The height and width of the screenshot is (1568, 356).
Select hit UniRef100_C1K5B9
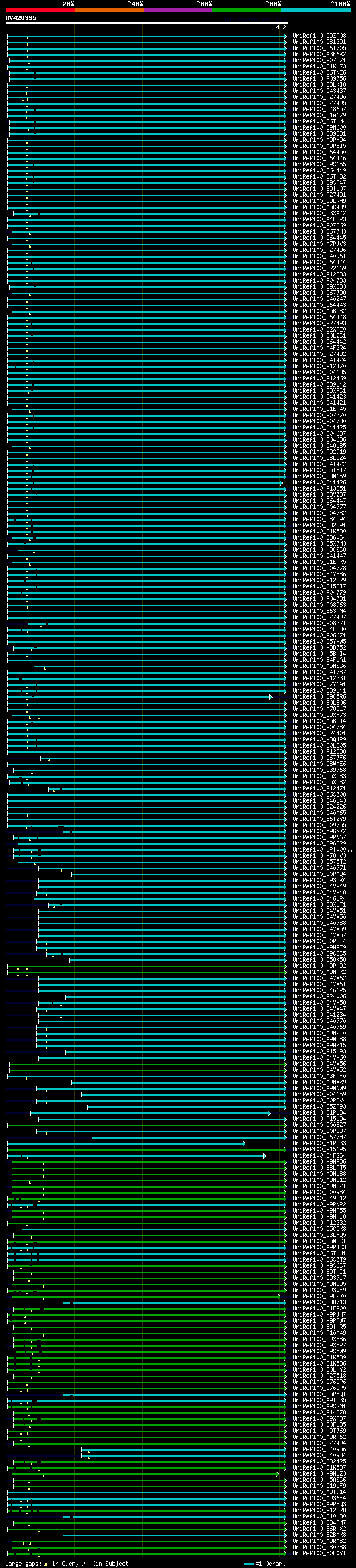coord(319,1357)
